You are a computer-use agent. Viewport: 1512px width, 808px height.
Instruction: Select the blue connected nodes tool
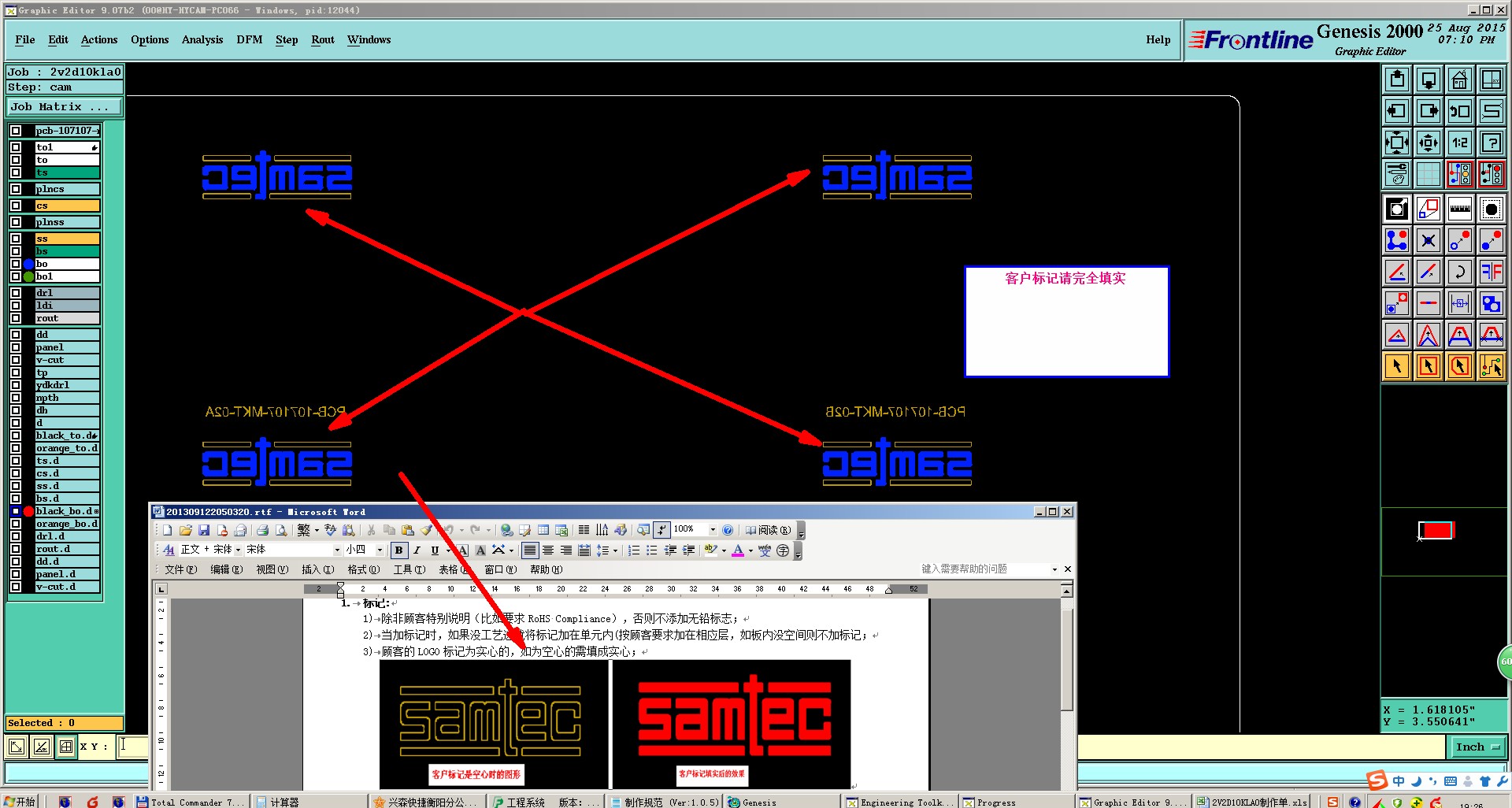[1397, 240]
